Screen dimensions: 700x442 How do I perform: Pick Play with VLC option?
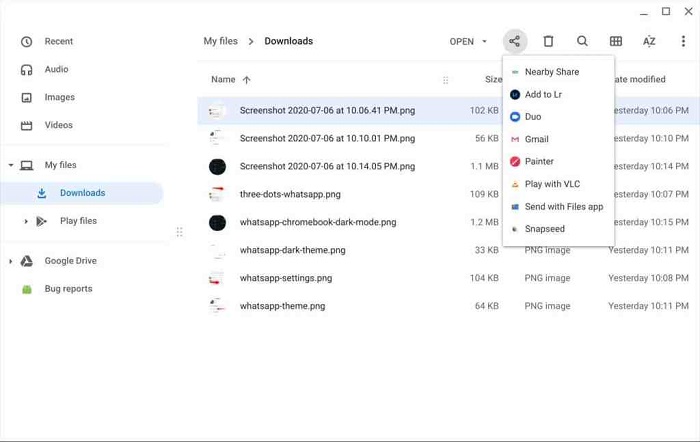pyautogui.click(x=552, y=184)
